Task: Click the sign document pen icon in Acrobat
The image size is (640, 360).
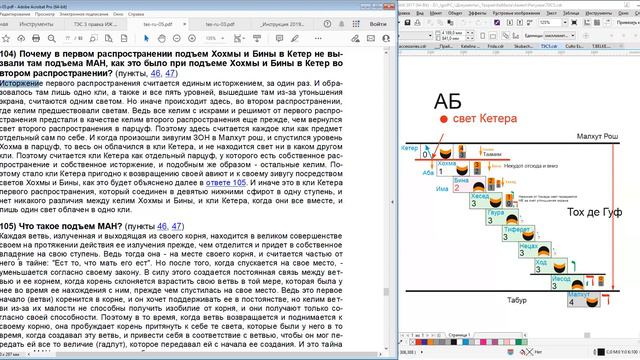Action: pyautogui.click(x=355, y=38)
